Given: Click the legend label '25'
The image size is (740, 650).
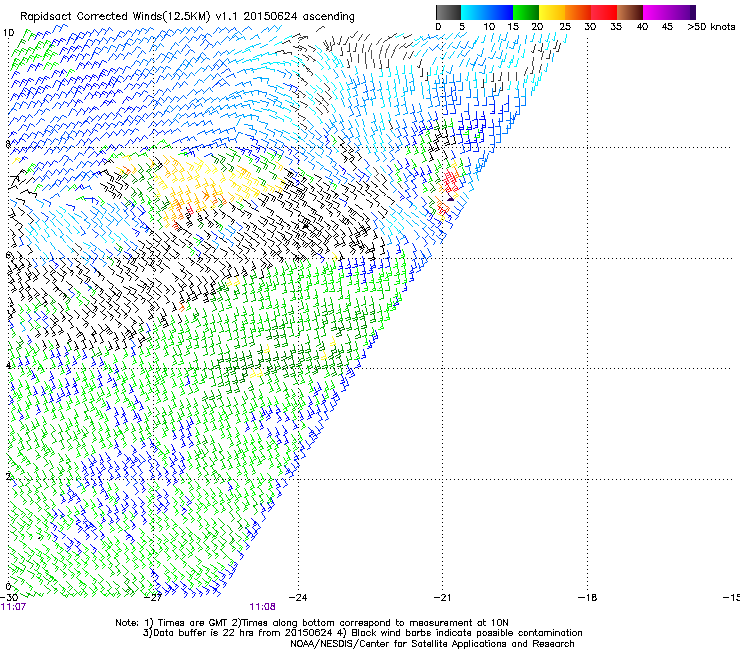Looking at the screenshot, I should [x=564, y=27].
